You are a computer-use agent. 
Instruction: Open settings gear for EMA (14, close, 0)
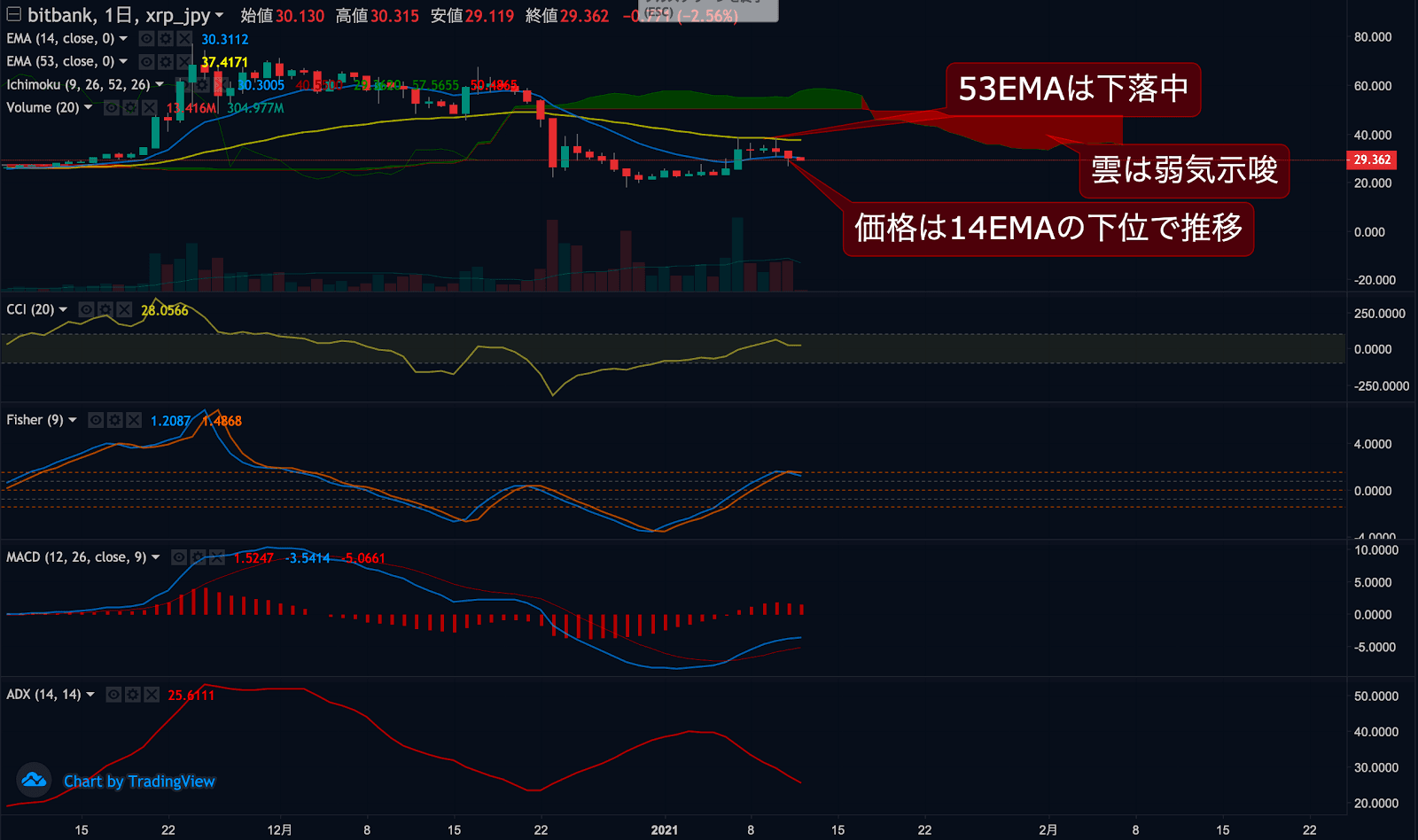[x=166, y=39]
